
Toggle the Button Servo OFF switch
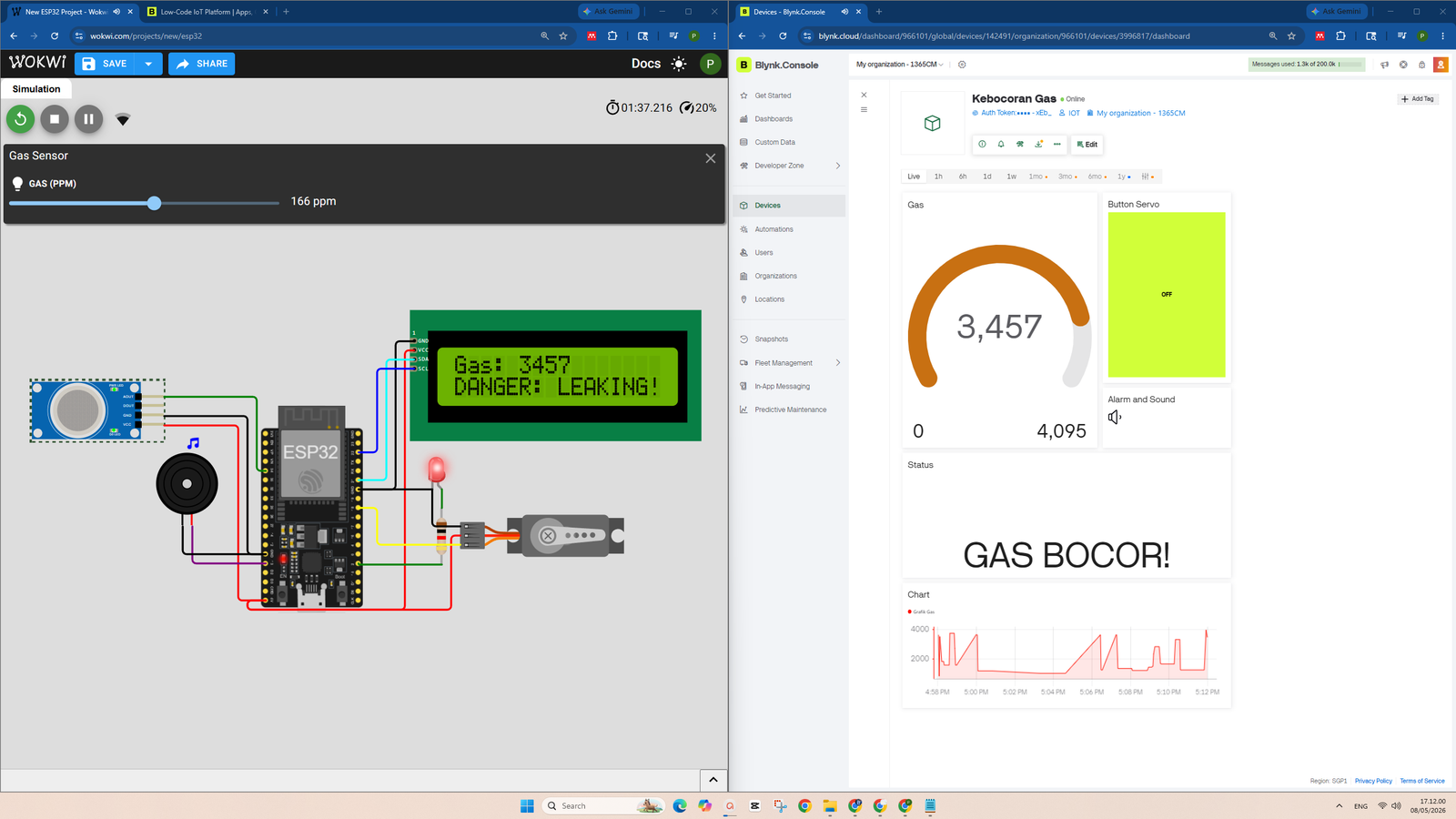point(1167,294)
